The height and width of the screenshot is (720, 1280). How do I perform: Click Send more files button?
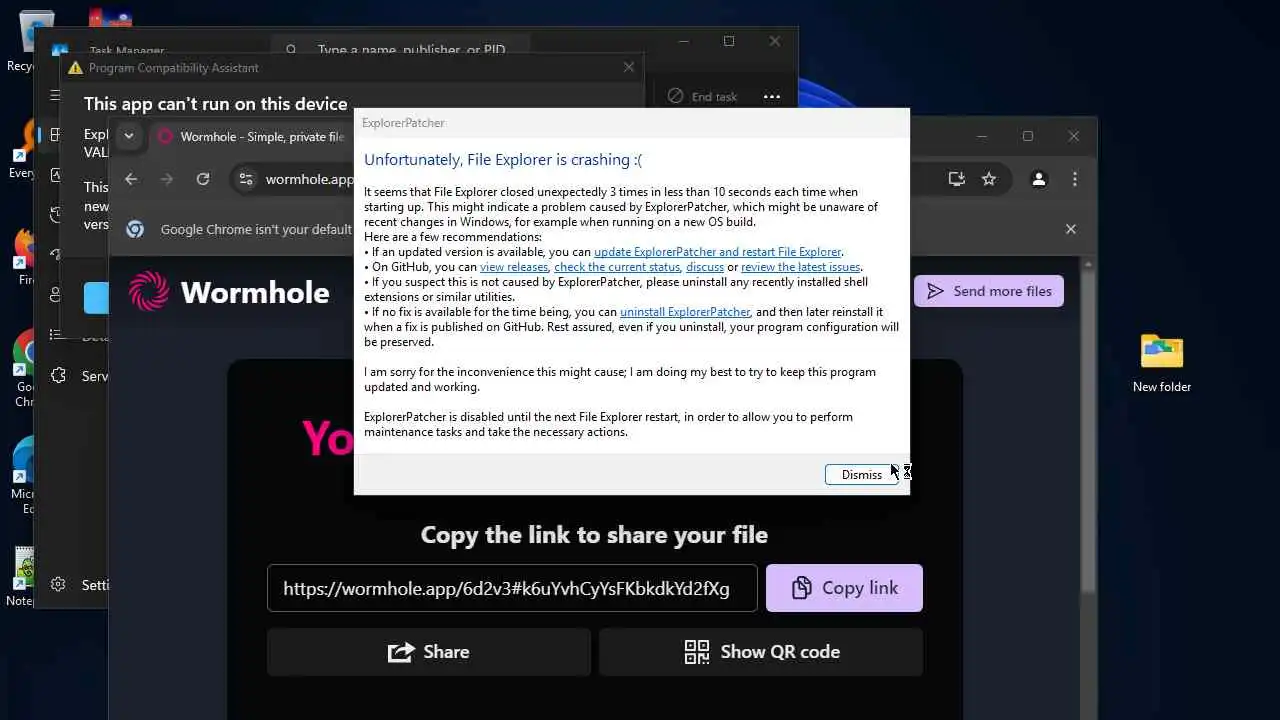point(989,291)
